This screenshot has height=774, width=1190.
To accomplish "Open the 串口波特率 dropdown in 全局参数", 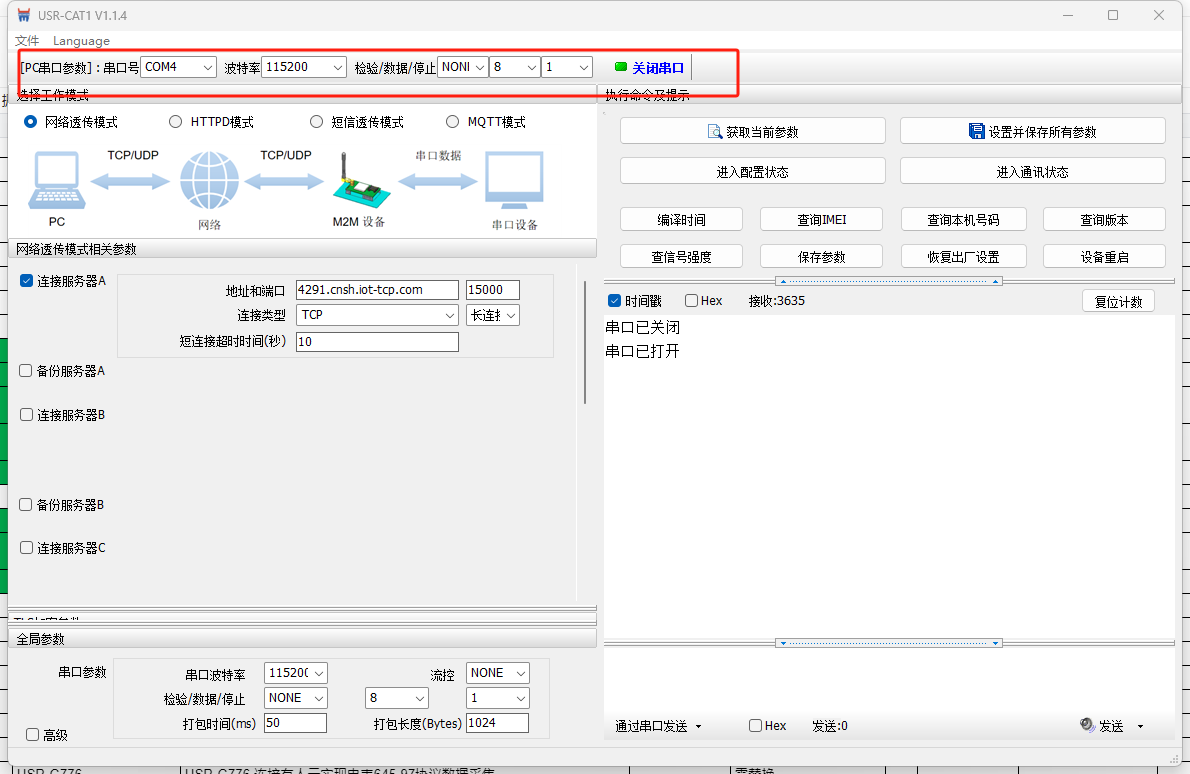I will (295, 673).
